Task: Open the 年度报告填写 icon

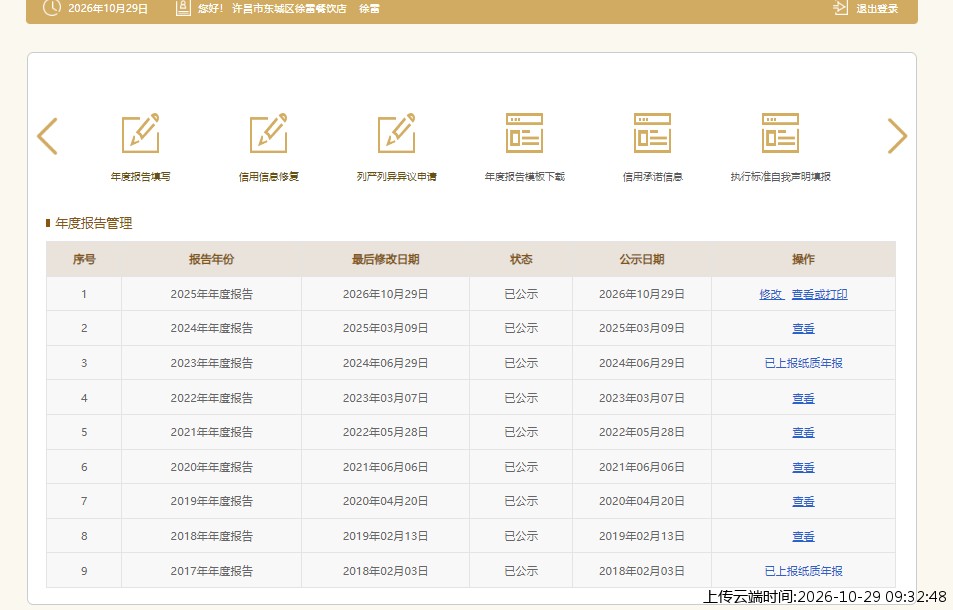Action: click(140, 133)
